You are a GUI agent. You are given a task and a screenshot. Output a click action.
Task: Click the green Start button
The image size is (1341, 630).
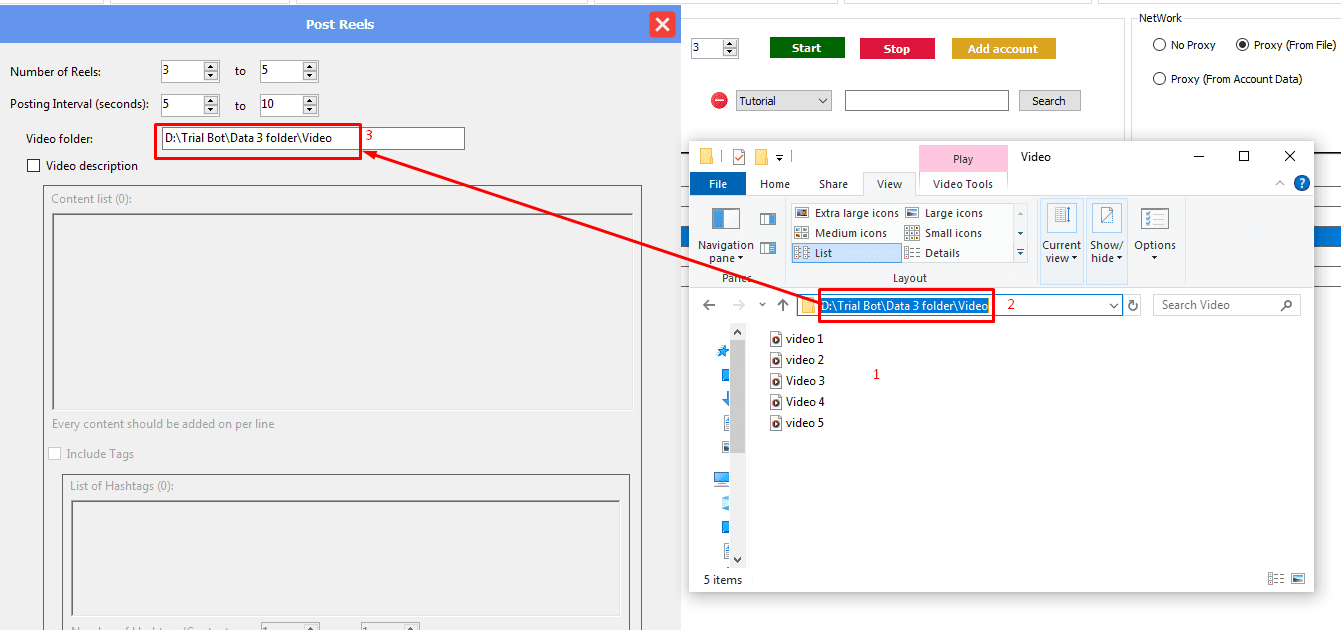coord(807,48)
